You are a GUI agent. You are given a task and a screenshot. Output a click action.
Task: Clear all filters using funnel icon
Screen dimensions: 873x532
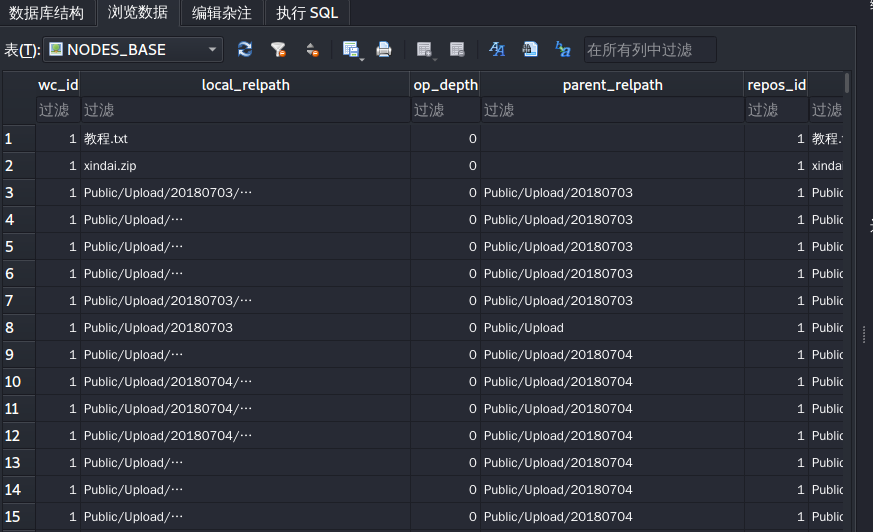click(278, 50)
